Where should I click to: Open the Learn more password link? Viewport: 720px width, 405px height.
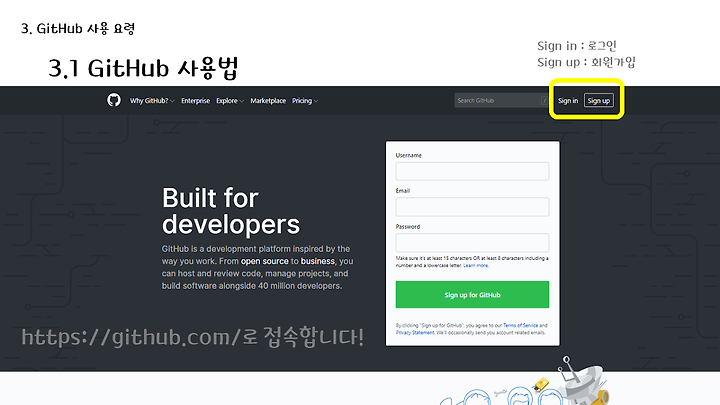(x=476, y=265)
